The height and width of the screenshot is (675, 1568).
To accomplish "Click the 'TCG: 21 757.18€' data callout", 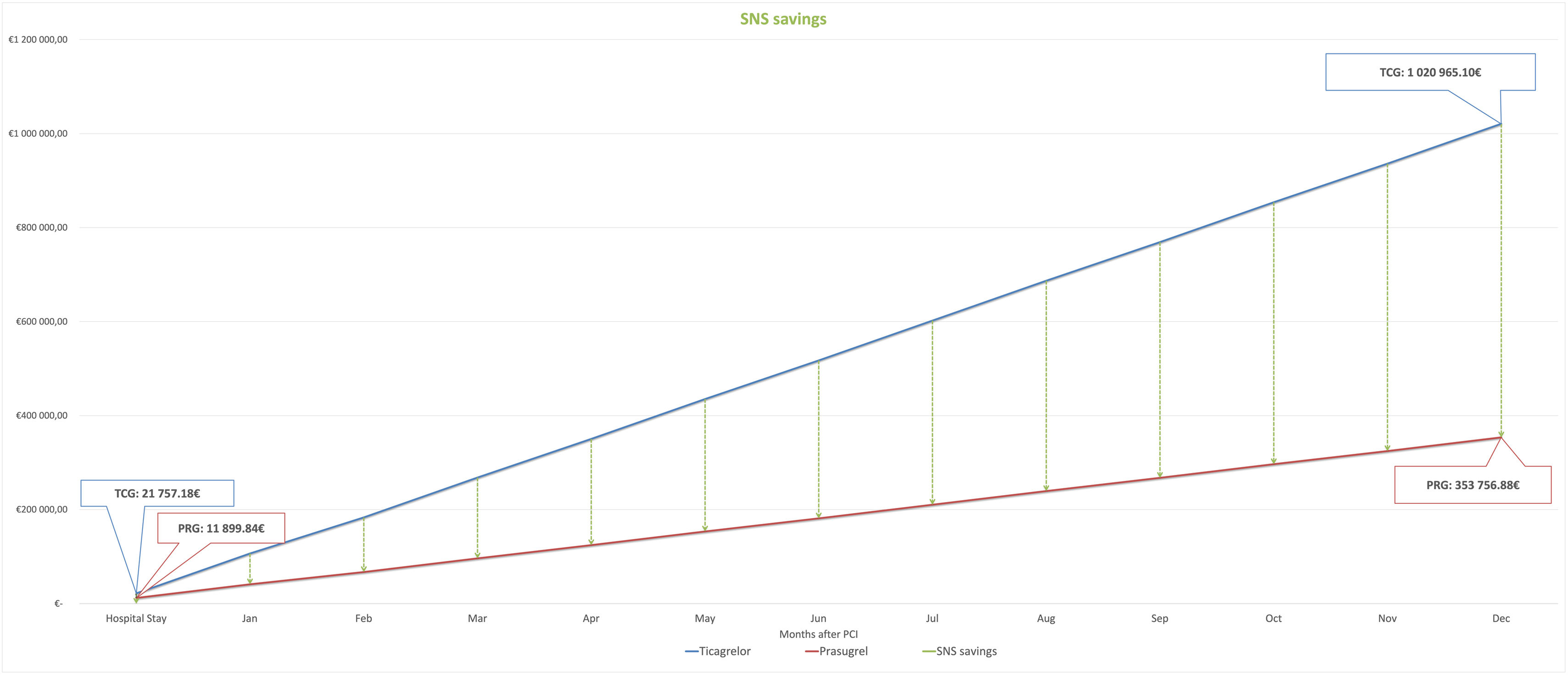I will (x=157, y=494).
